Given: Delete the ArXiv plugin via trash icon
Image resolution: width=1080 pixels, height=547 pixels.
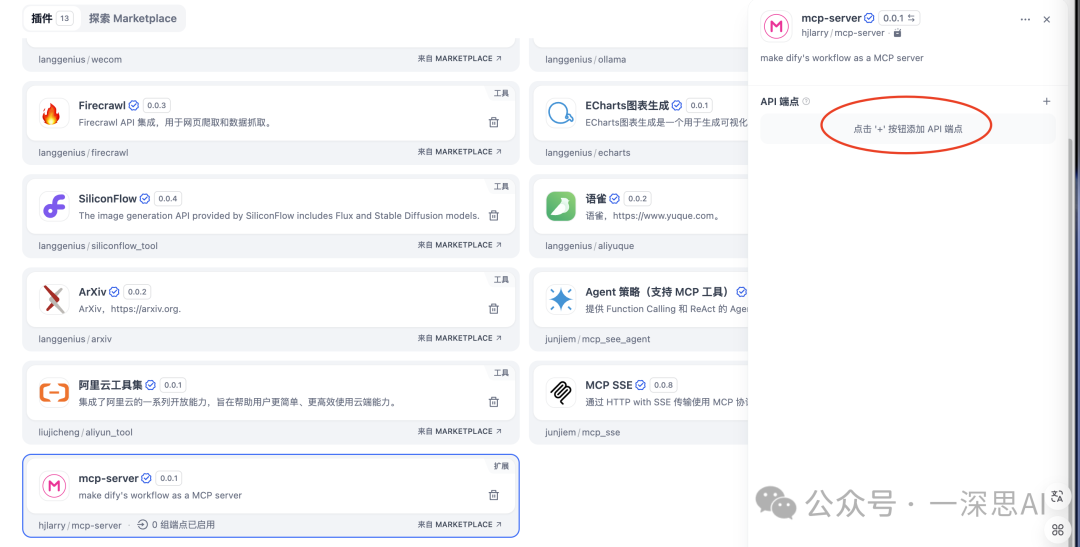Looking at the screenshot, I should click(x=493, y=309).
